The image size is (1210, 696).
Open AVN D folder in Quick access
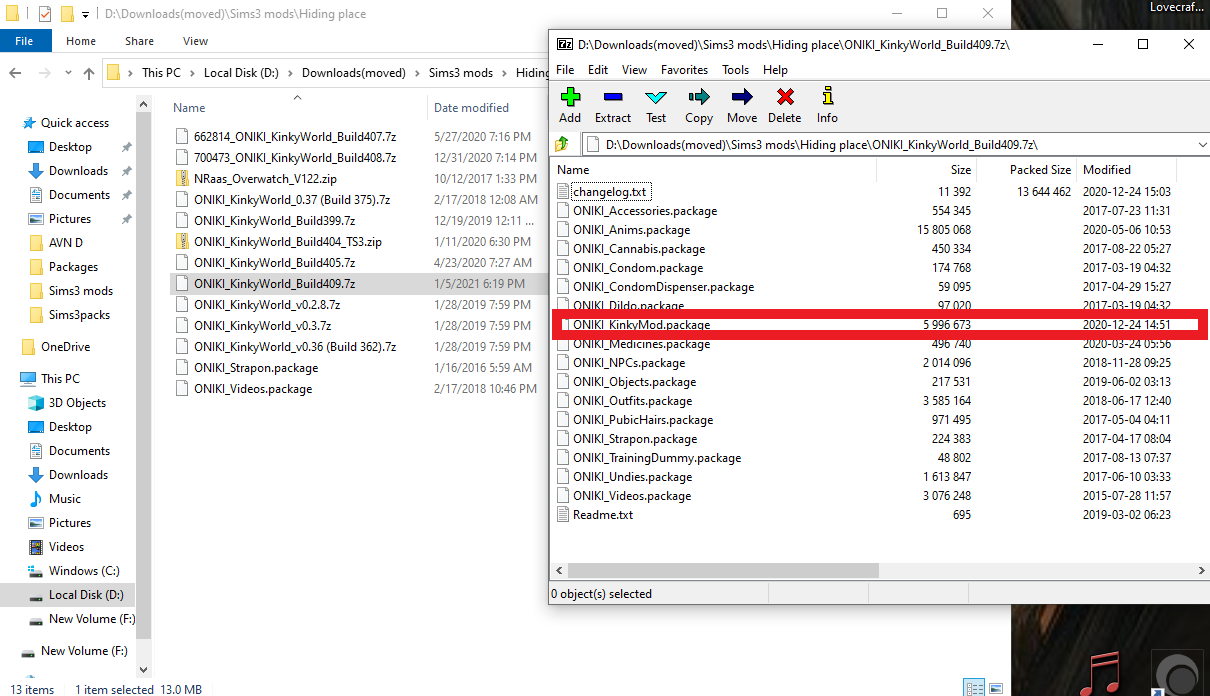[66, 243]
